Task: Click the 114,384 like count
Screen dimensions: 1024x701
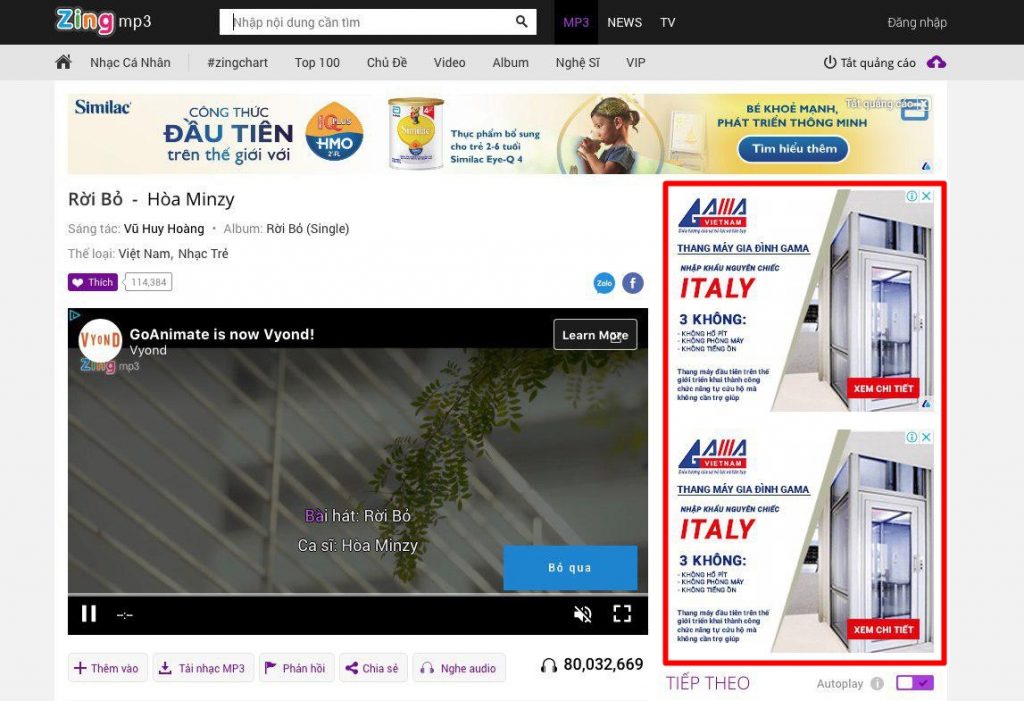Action: 149,282
